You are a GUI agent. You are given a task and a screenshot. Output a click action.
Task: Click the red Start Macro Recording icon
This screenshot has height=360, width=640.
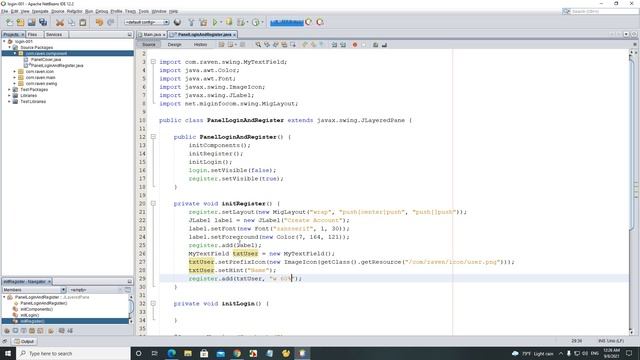tap(355, 44)
